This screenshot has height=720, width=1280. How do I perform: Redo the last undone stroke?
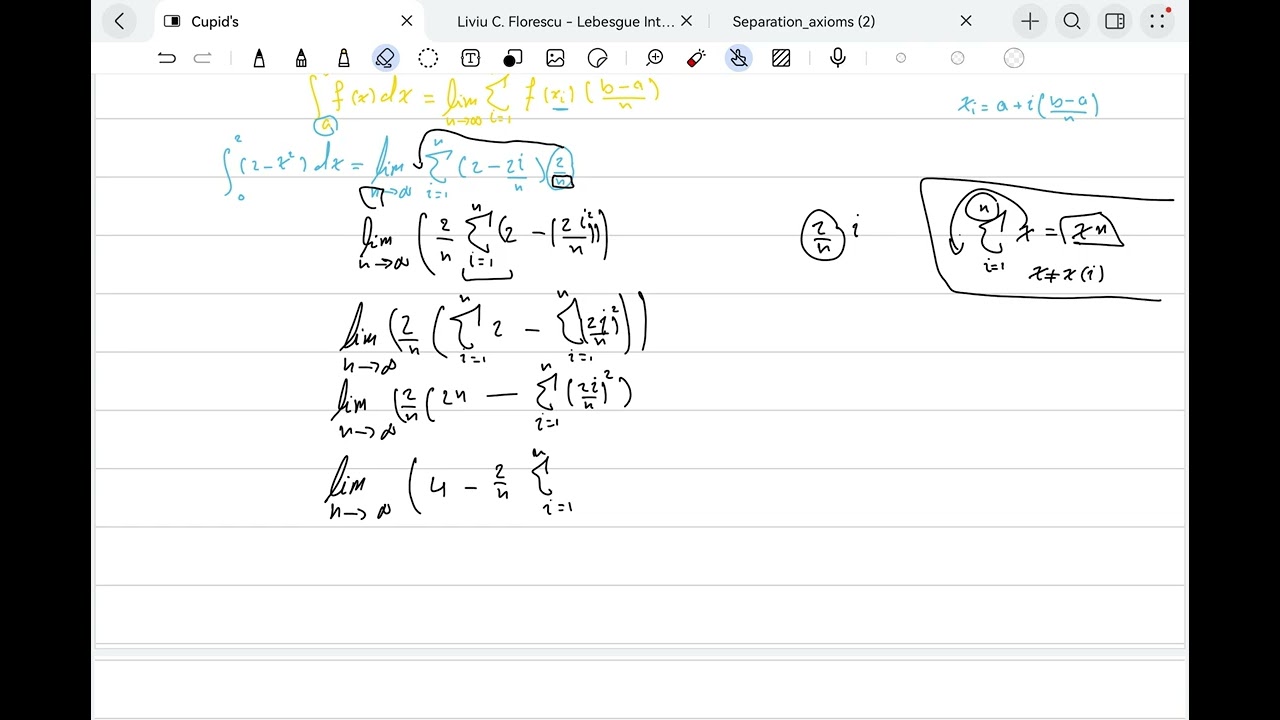[203, 58]
